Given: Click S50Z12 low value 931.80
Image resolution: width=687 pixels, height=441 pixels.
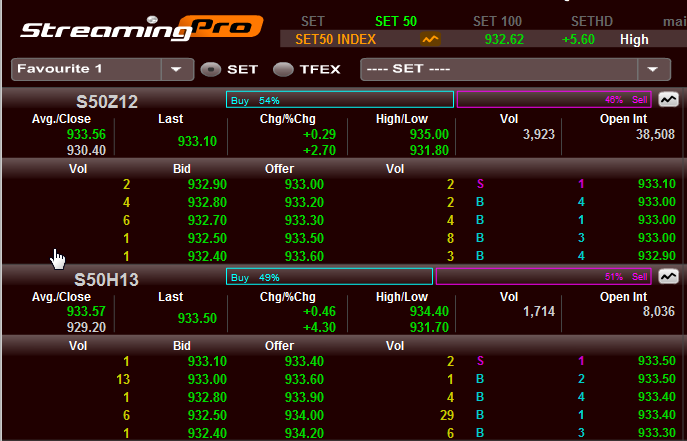Looking at the screenshot, I should pos(429,150).
